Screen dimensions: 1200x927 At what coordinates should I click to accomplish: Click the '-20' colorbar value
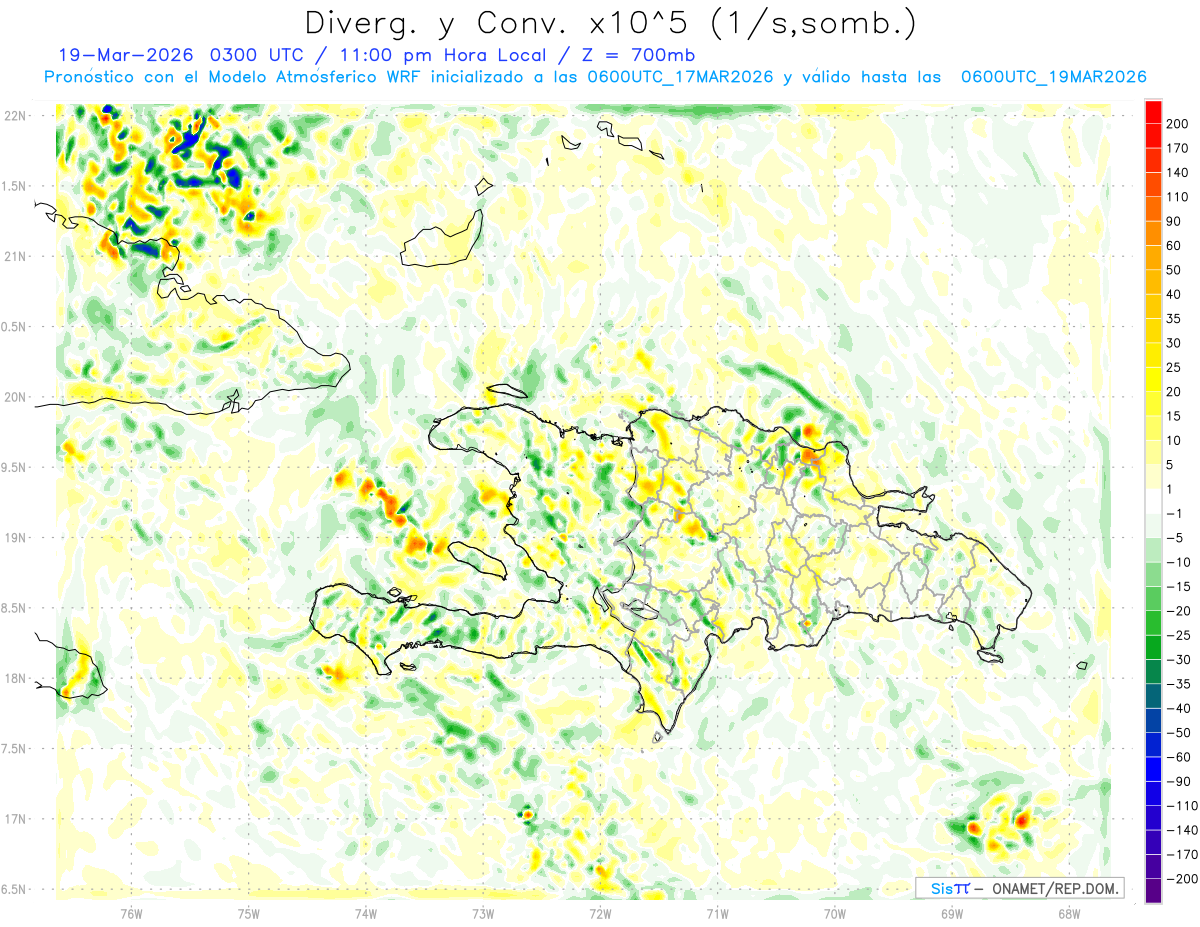(x=1181, y=611)
